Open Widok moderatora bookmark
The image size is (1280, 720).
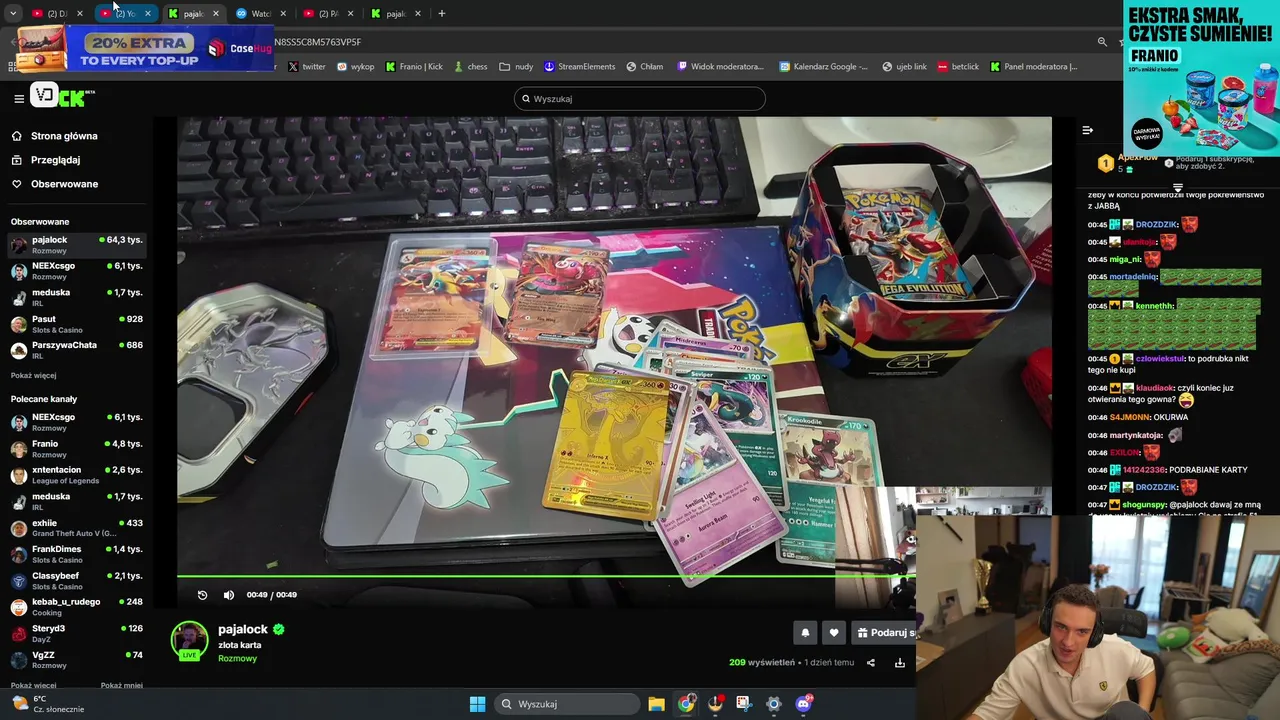[x=721, y=67]
